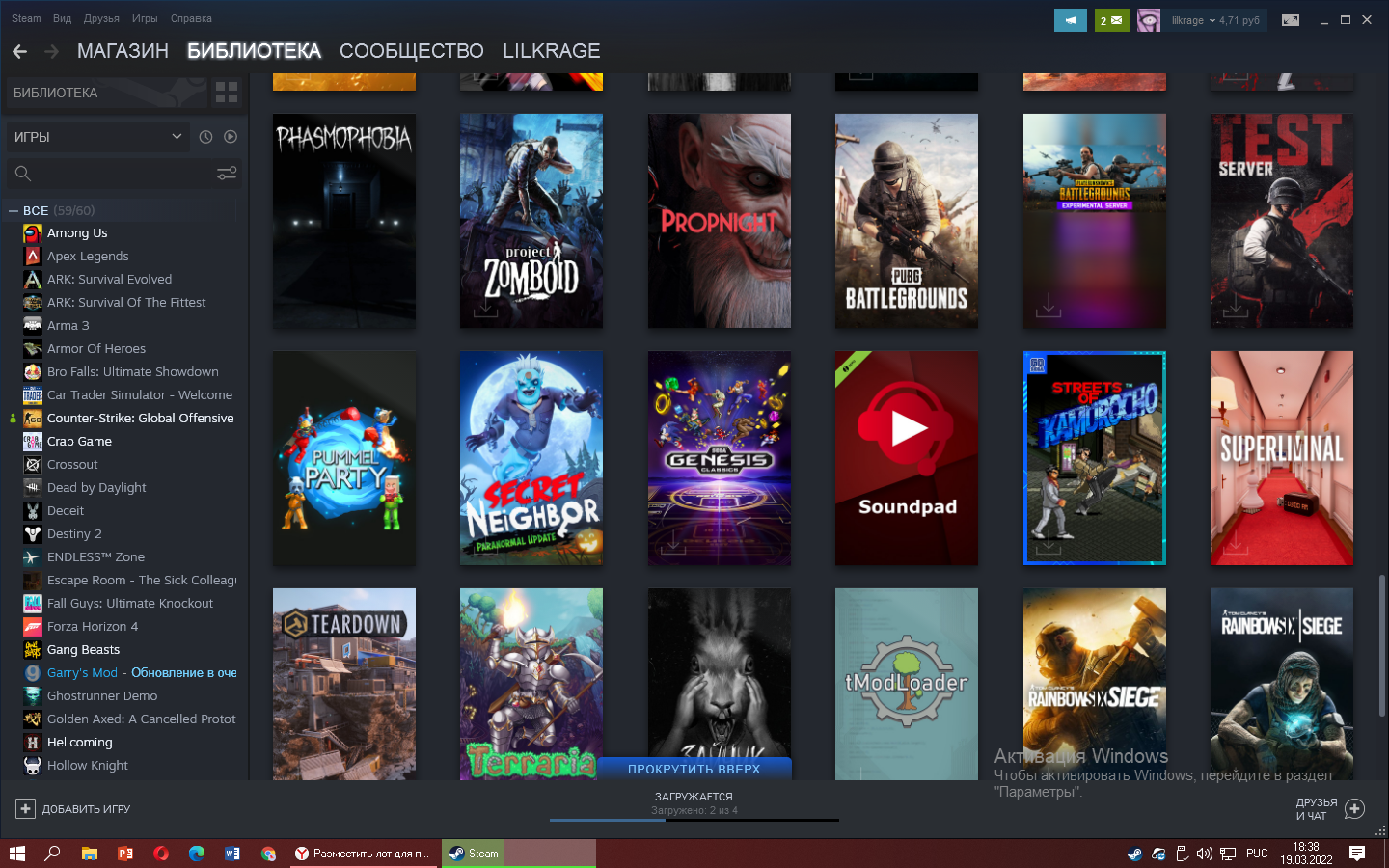Screen dimensions: 1389x868
Task: Open the Справка menu
Action: pyautogui.click(x=191, y=18)
